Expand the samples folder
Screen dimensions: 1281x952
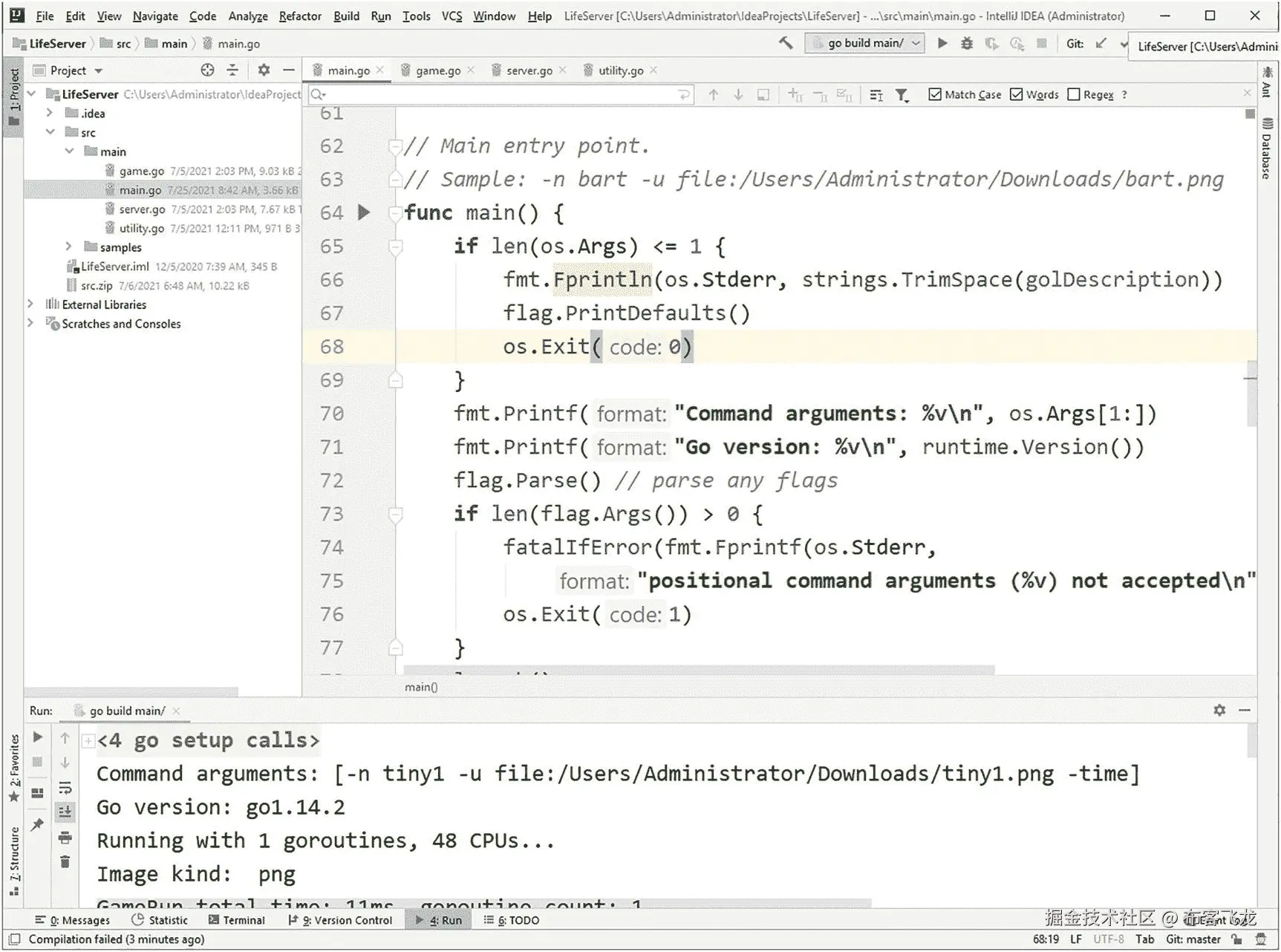[x=68, y=247]
